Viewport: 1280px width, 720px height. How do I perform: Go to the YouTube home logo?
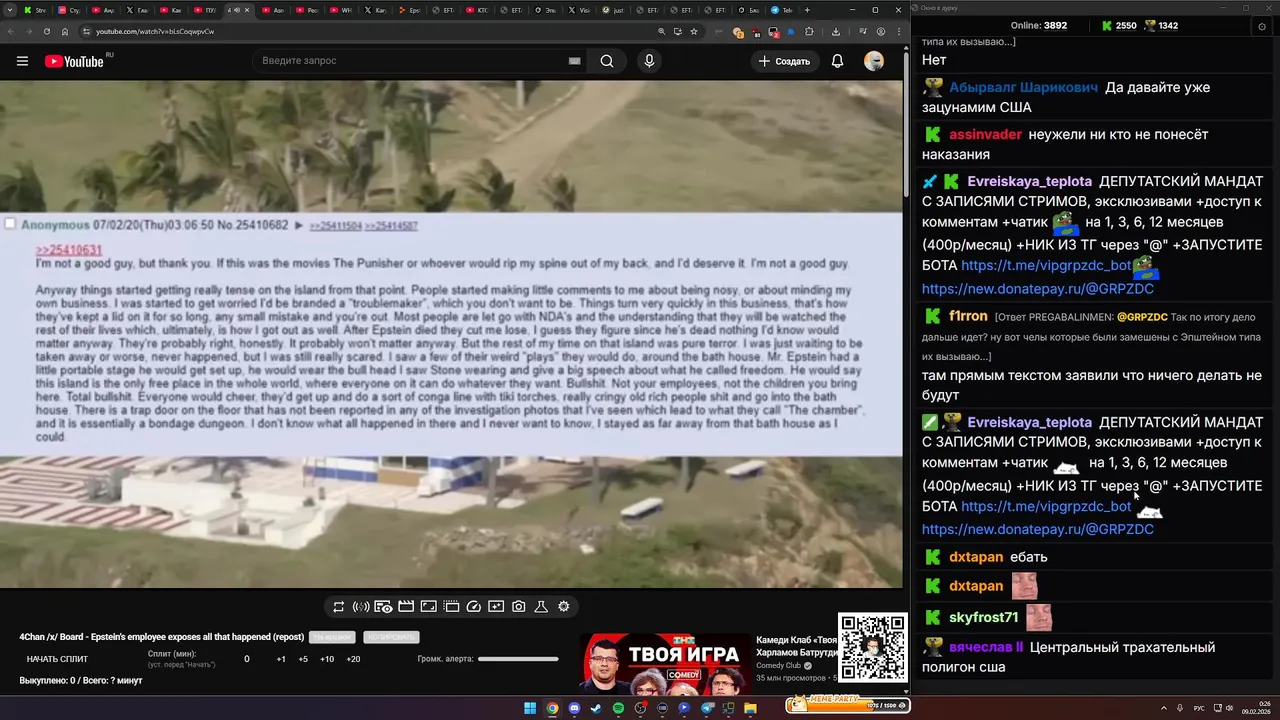coord(74,61)
